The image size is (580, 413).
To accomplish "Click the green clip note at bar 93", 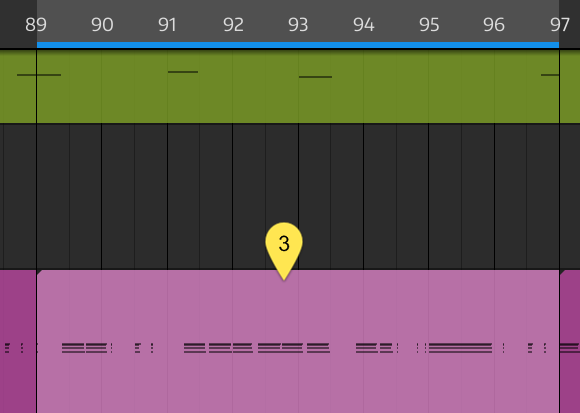I will point(315,77).
